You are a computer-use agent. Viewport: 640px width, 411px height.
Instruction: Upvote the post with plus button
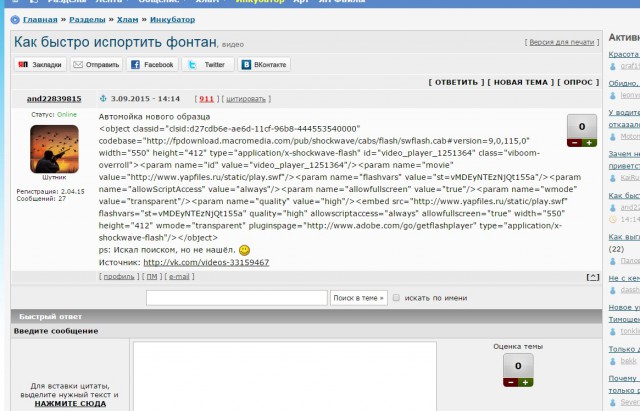[589, 143]
